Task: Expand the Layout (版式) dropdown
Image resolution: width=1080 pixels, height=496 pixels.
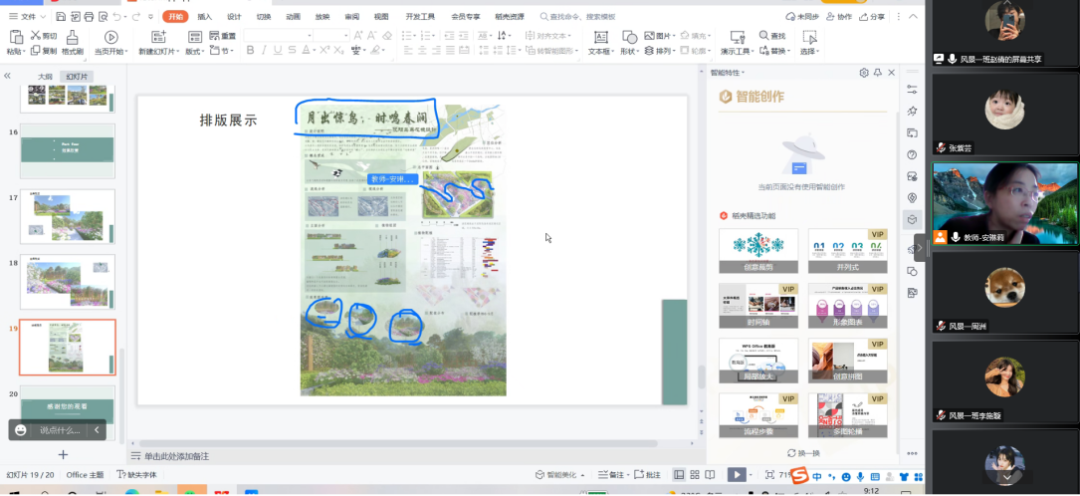Action: [x=203, y=52]
